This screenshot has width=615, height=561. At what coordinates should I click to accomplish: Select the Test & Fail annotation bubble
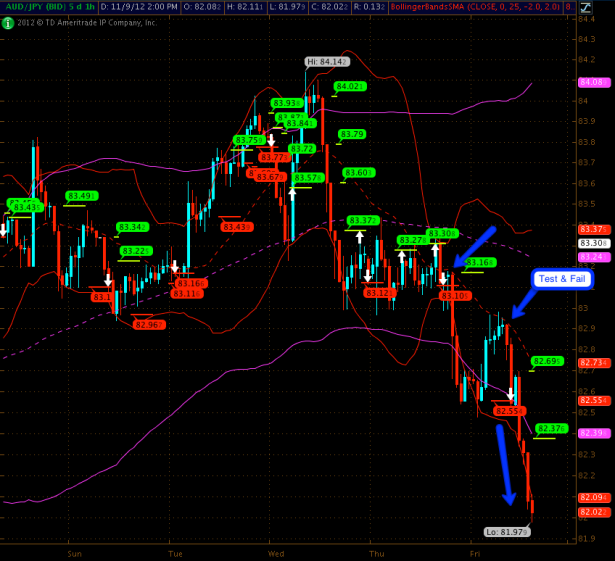[x=561, y=279]
